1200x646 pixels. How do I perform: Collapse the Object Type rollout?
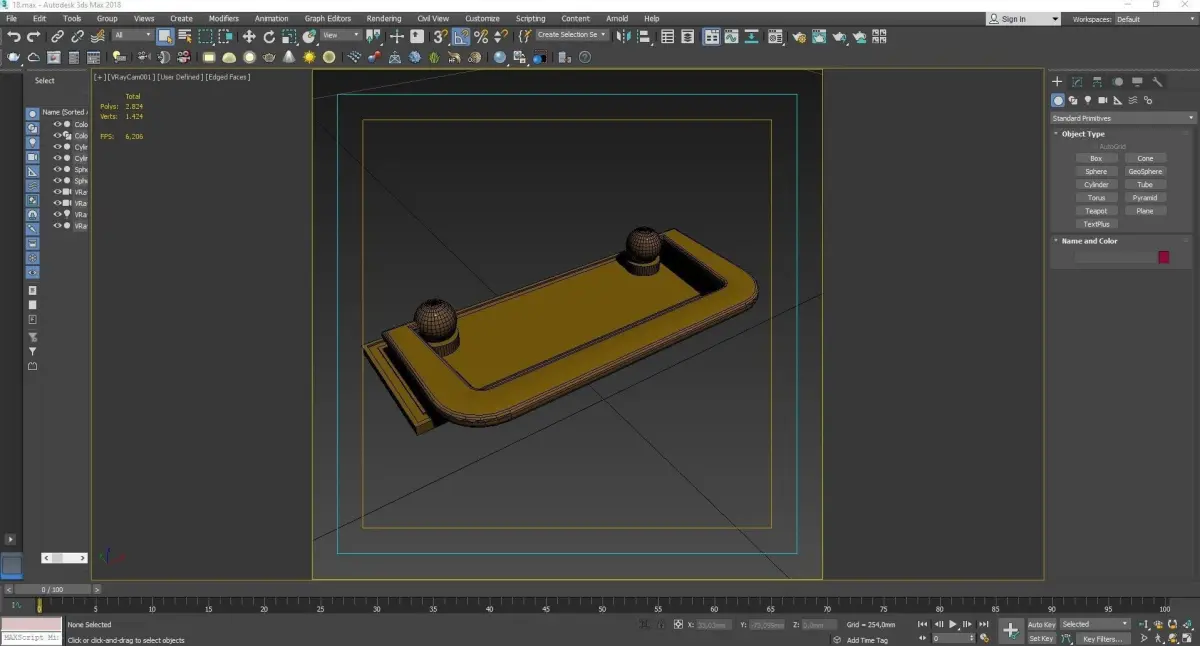pyautogui.click(x=1083, y=134)
